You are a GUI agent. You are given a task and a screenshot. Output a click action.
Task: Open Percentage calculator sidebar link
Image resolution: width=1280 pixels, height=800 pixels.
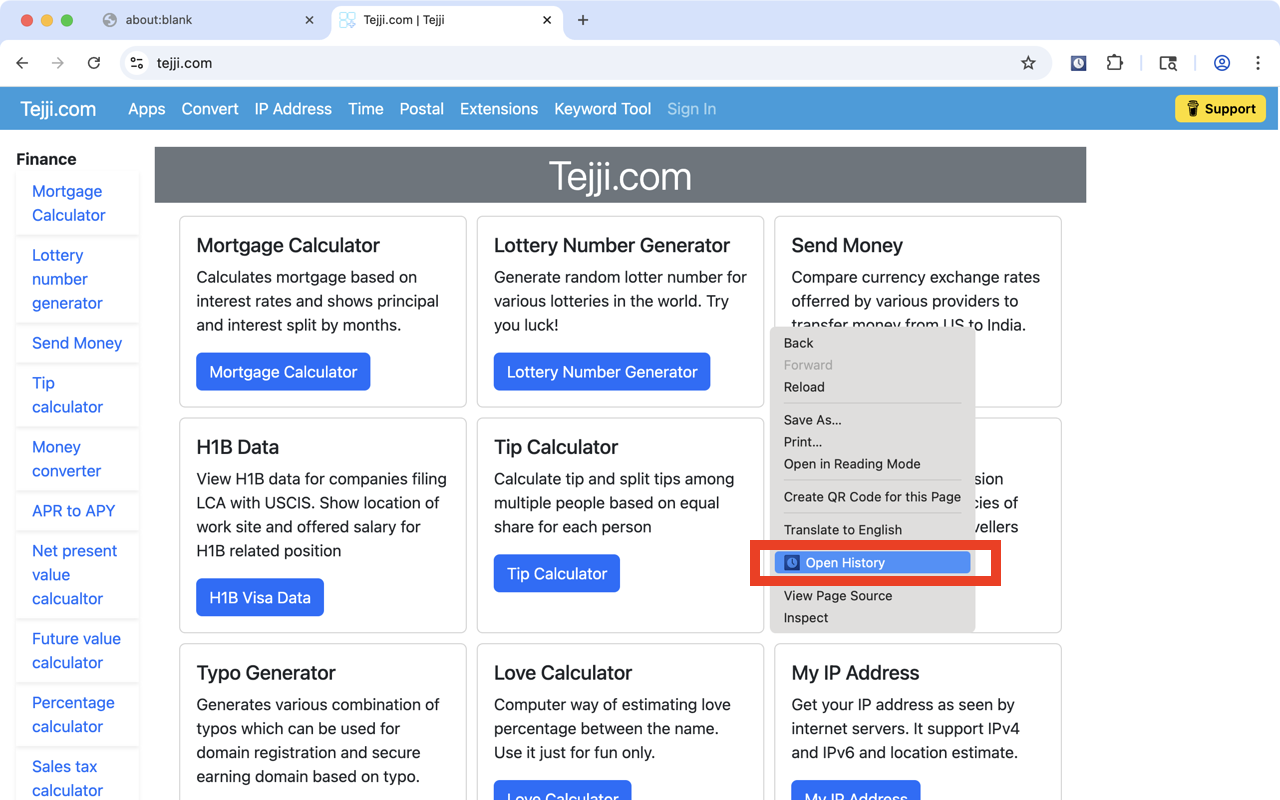click(x=73, y=715)
